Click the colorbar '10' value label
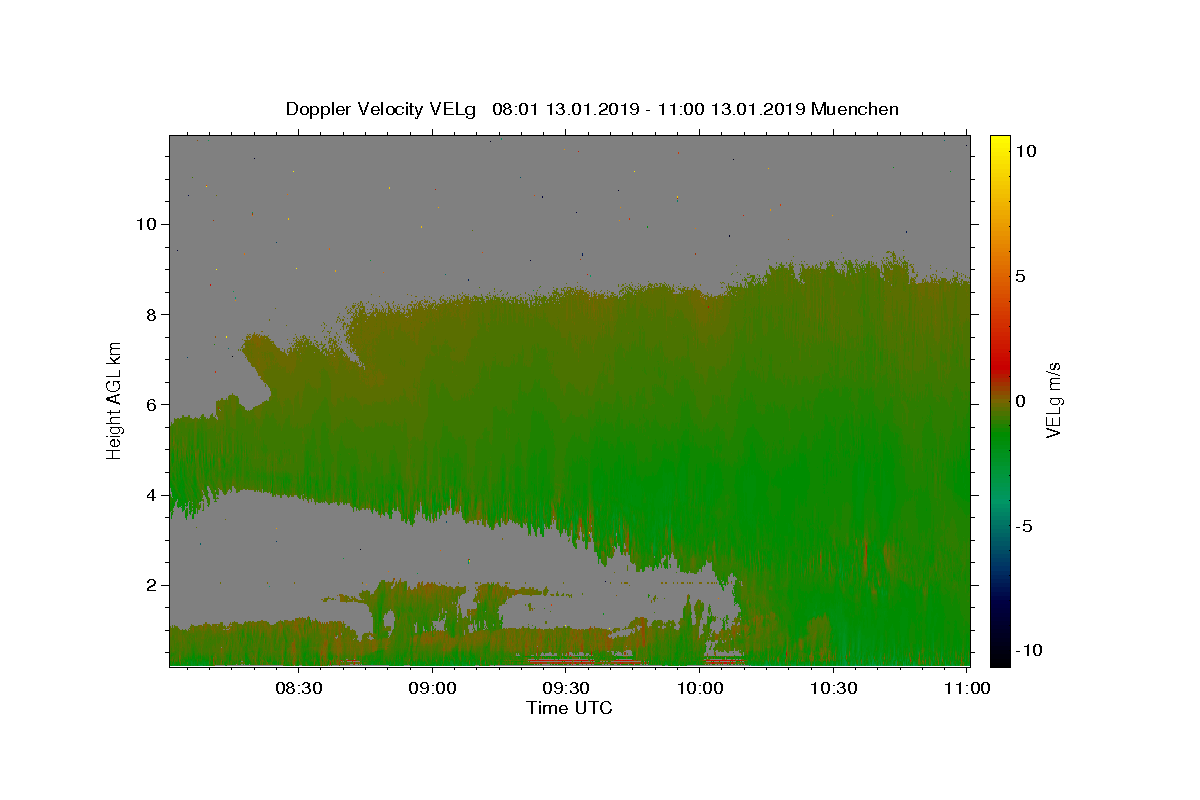Viewport: 1200px width, 800px height. [x=1026, y=151]
